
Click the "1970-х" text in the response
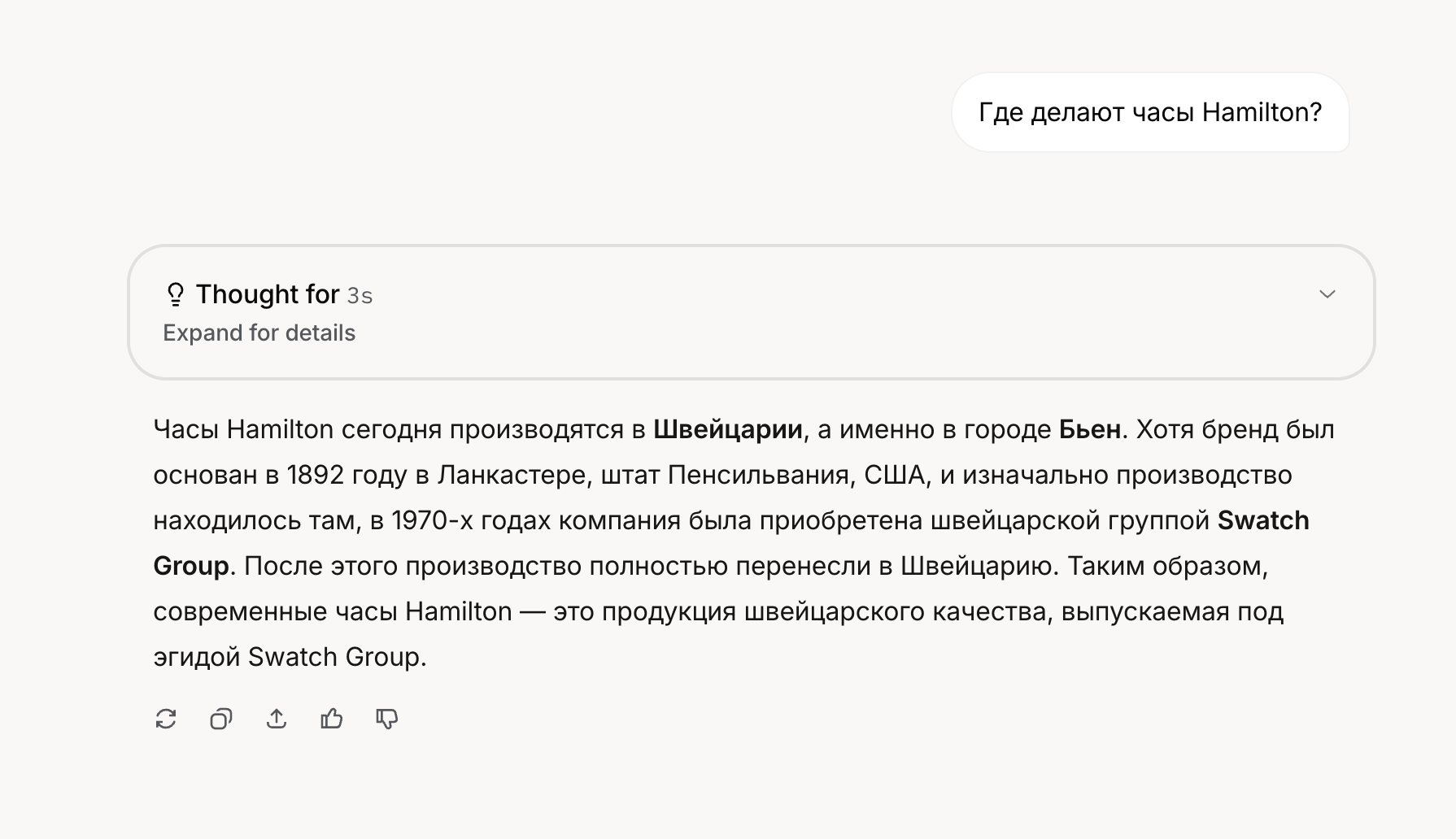[432, 520]
